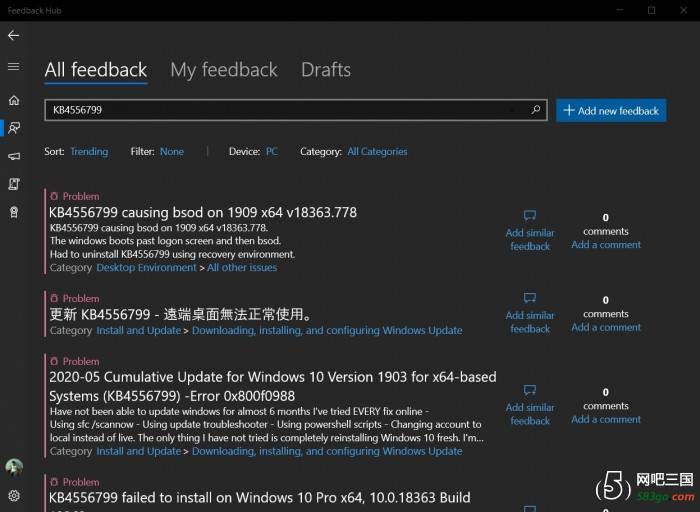Open the Quests sidebar icon
This screenshot has height=512, width=700.
click(14, 184)
